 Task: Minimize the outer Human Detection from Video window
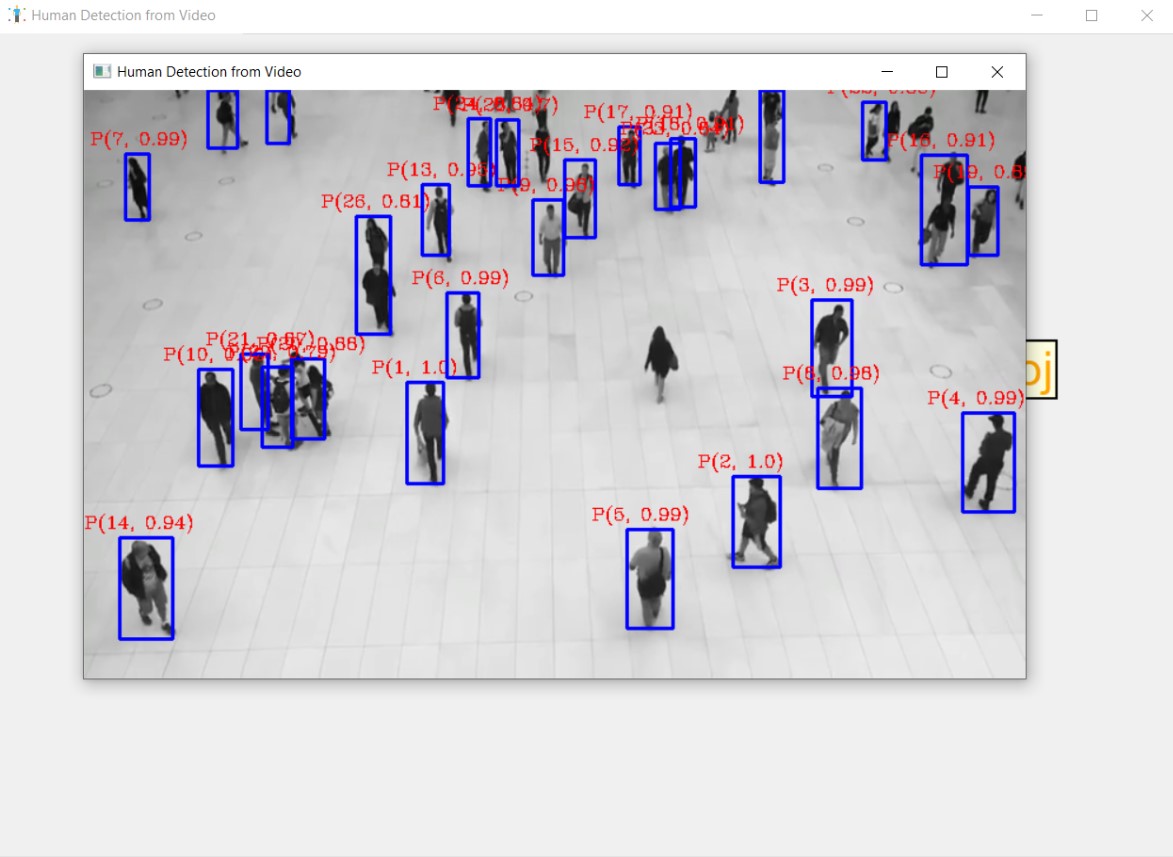(x=1037, y=16)
